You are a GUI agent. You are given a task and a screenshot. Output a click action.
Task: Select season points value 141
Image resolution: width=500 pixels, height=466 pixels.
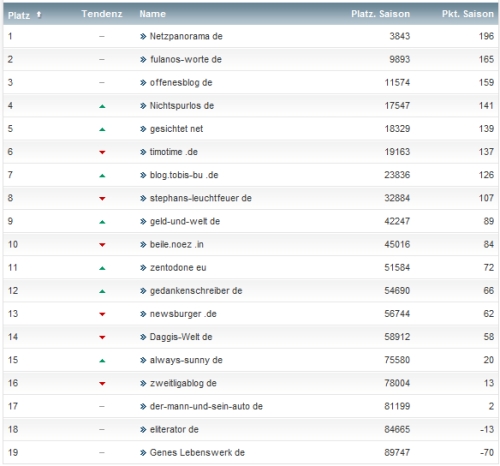click(486, 106)
